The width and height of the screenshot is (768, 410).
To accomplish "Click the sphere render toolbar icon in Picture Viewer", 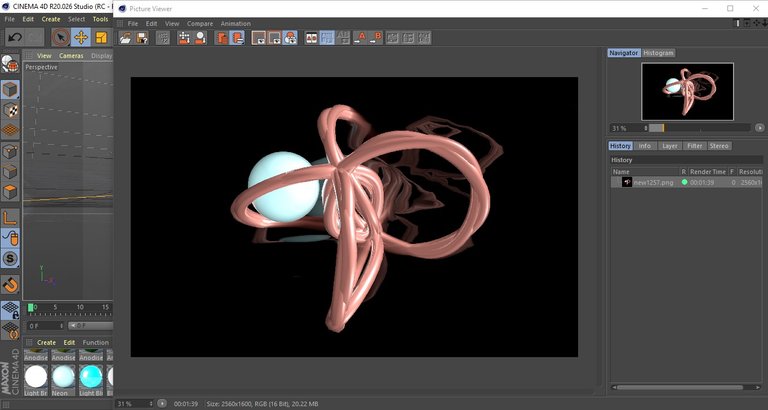I will point(200,38).
